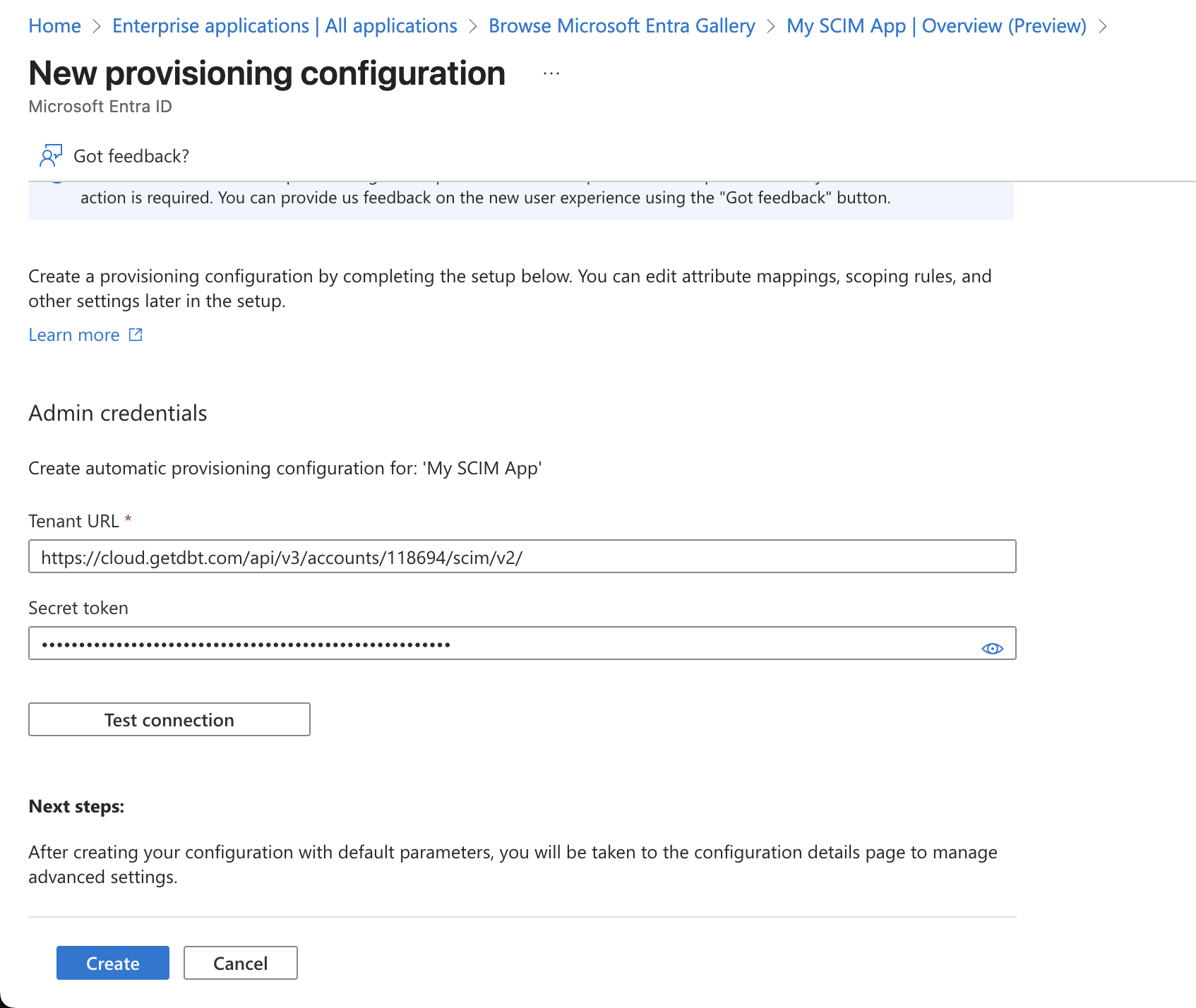Click the eye icon in Secret token field
The height and width of the screenshot is (1008, 1196).
tap(993, 648)
